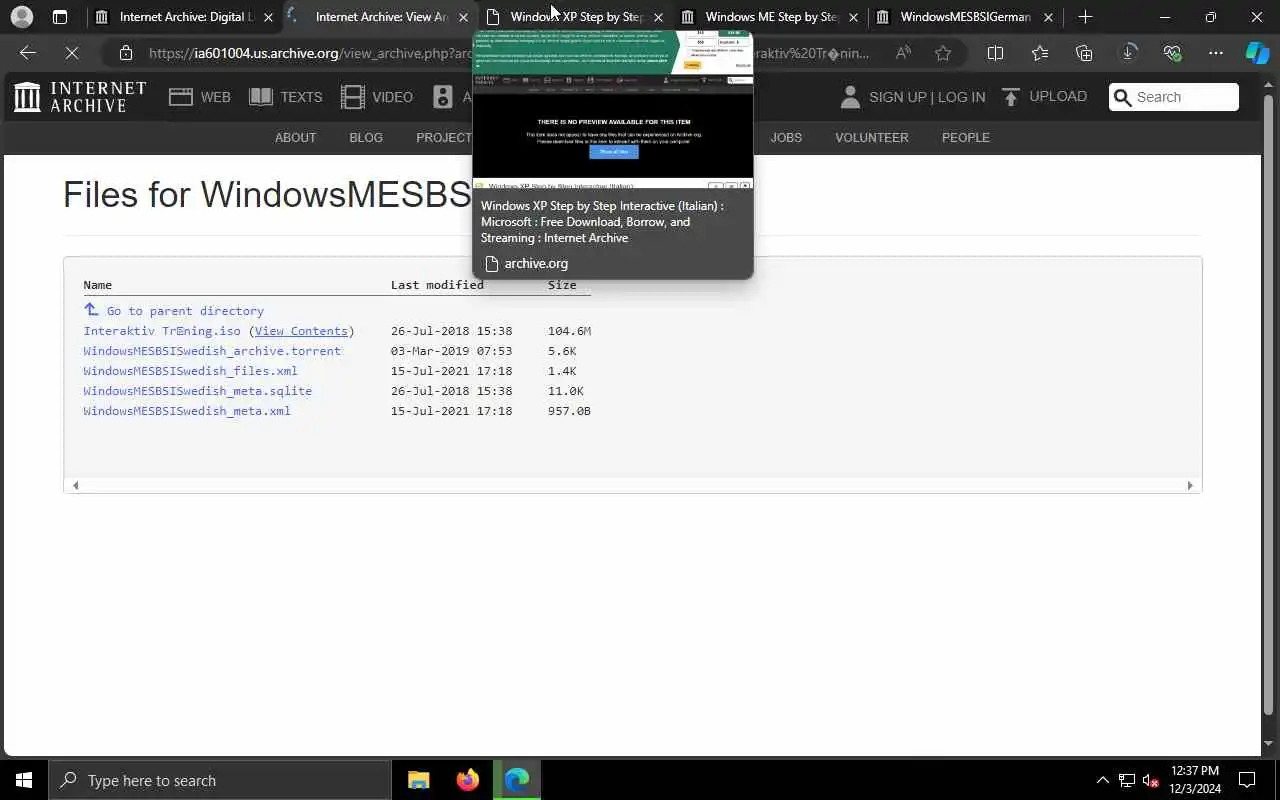Open File Explorer from taskbar

tap(418, 780)
